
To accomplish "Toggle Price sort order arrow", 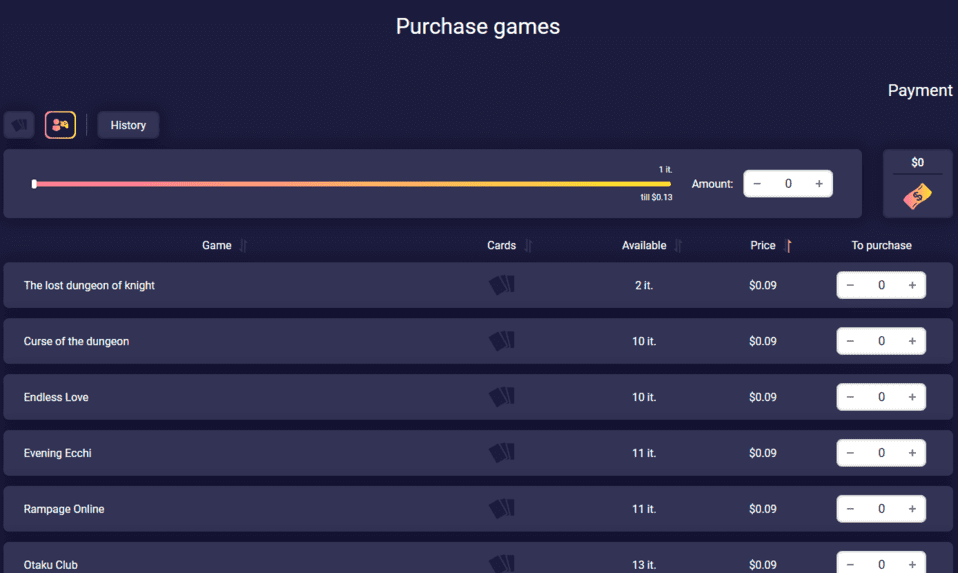I will pyautogui.click(x=788, y=246).
